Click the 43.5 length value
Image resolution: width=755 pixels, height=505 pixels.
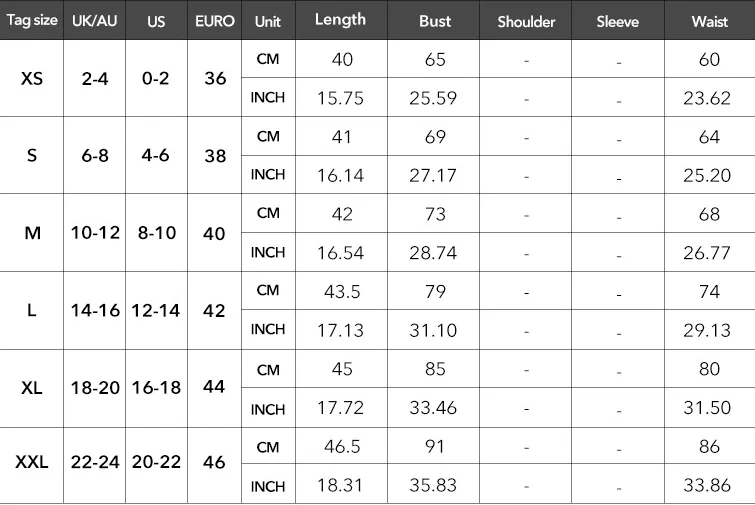(x=342, y=291)
